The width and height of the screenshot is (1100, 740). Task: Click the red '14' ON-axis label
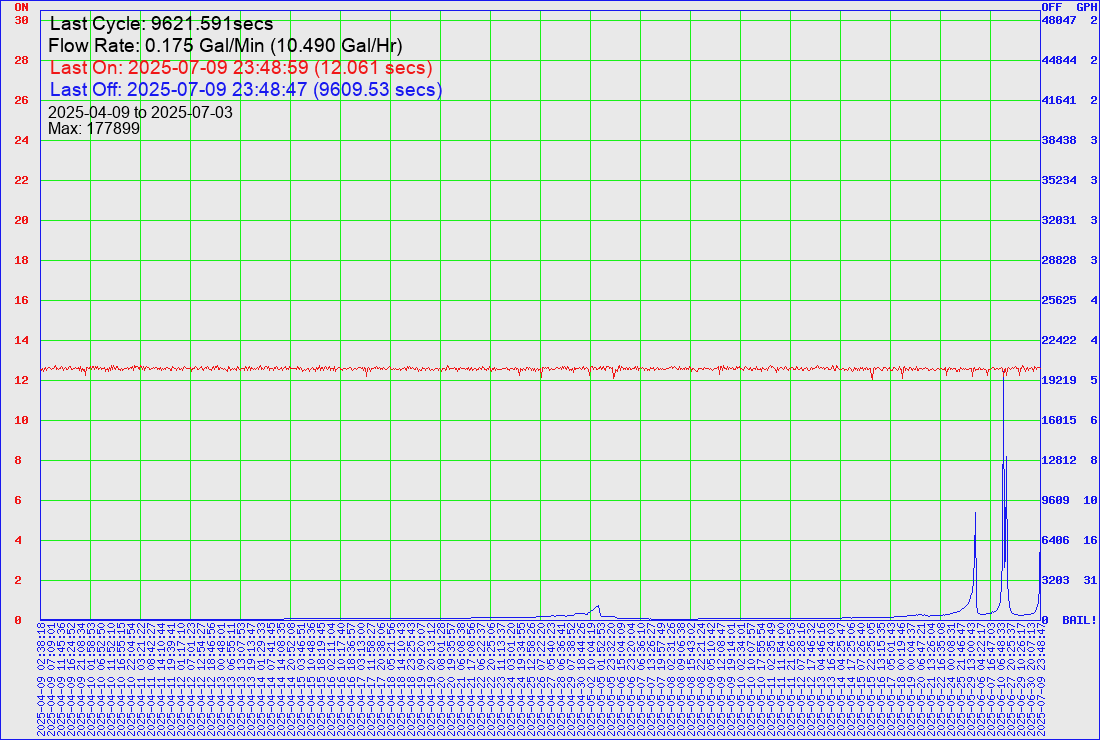(21, 340)
